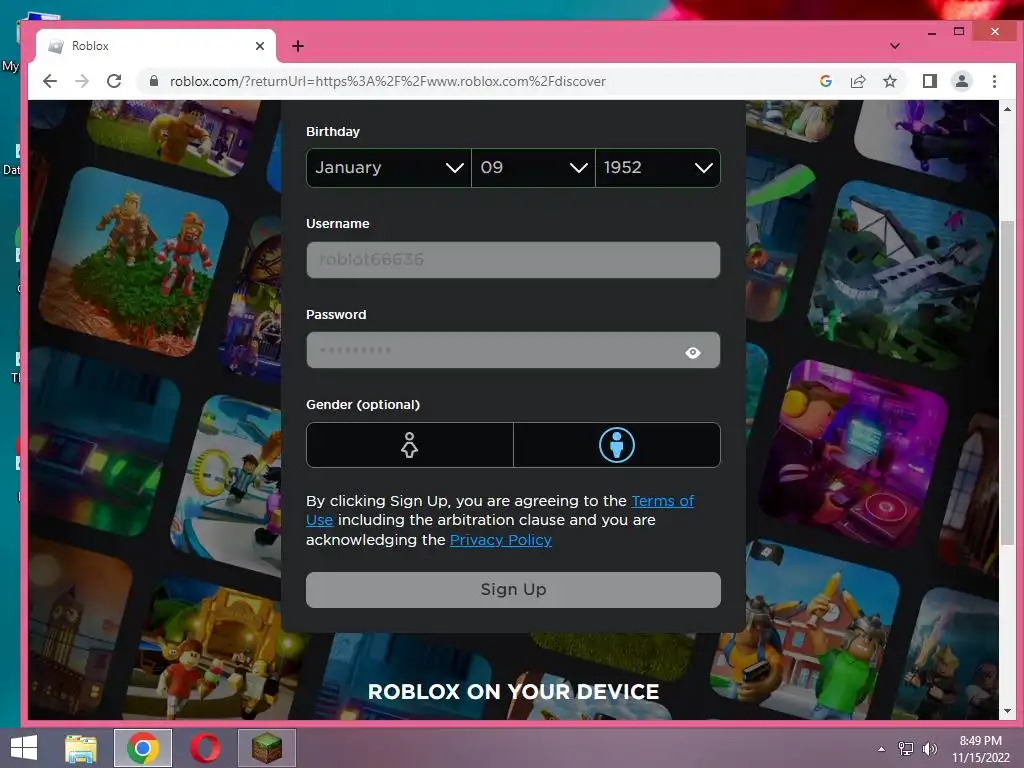Open the Chrome profile avatar
Viewport: 1024px width, 768px height.
[961, 81]
